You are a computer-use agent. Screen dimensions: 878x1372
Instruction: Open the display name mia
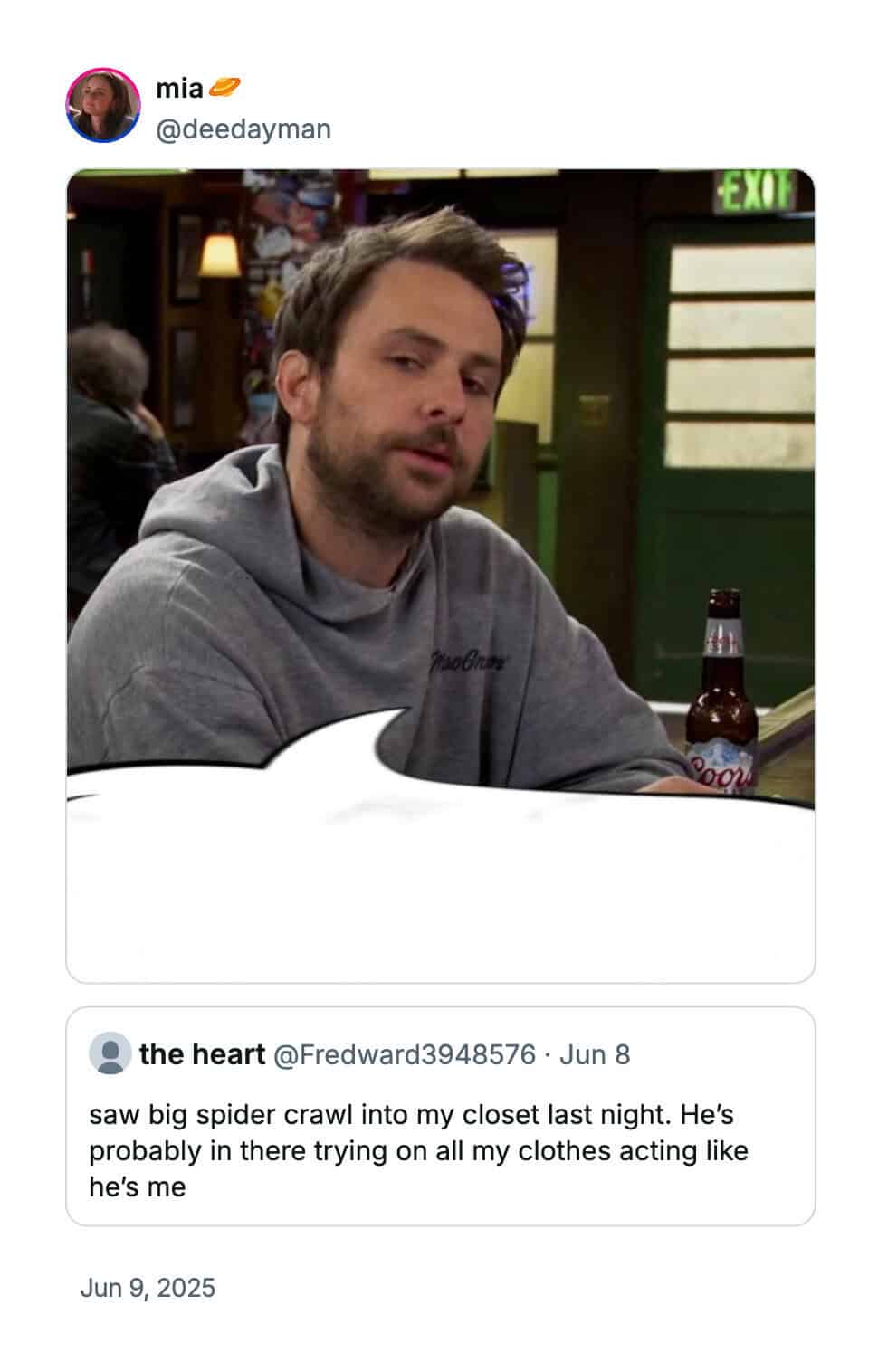click(x=179, y=89)
